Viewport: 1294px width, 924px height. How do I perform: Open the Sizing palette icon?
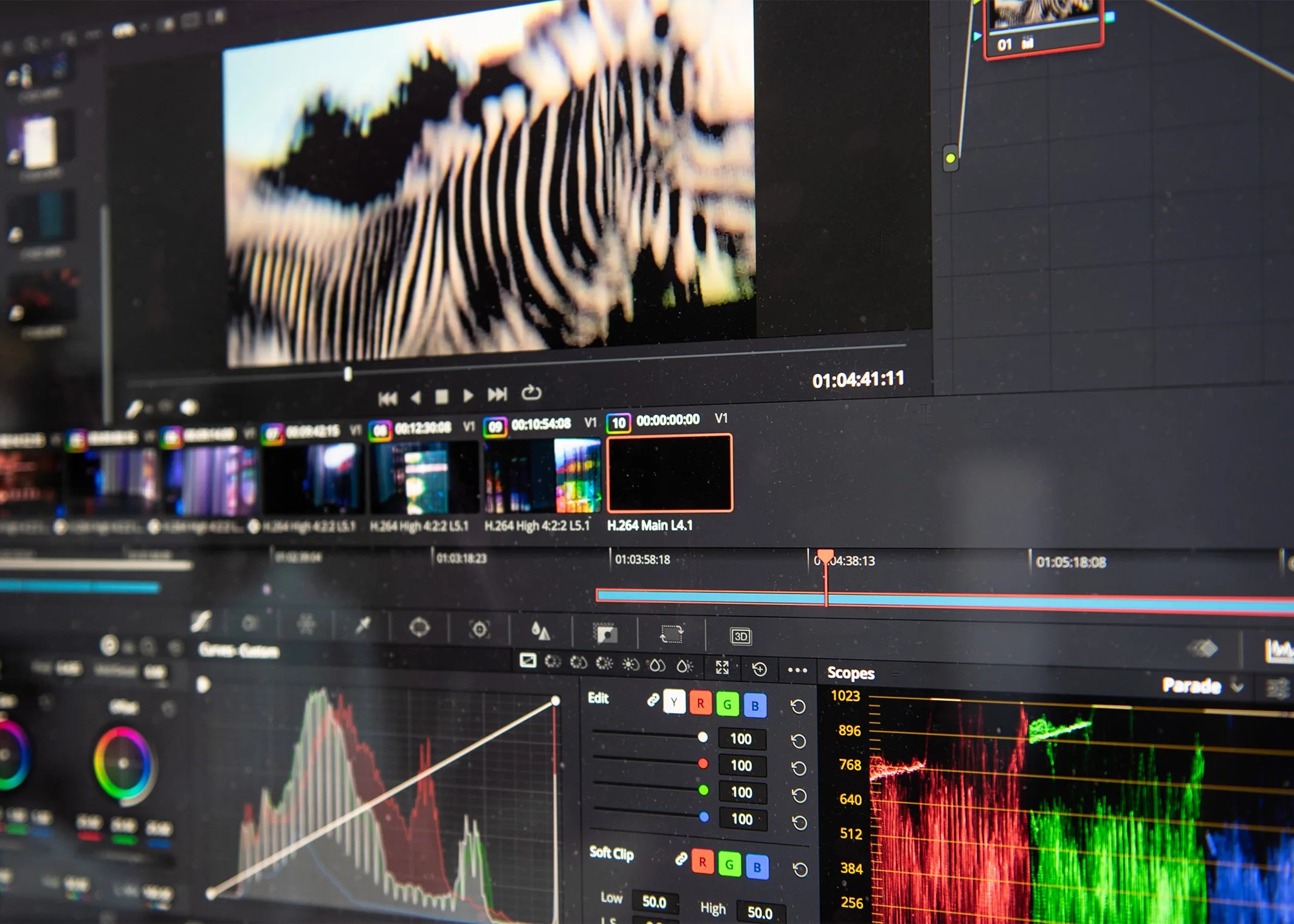(x=672, y=634)
